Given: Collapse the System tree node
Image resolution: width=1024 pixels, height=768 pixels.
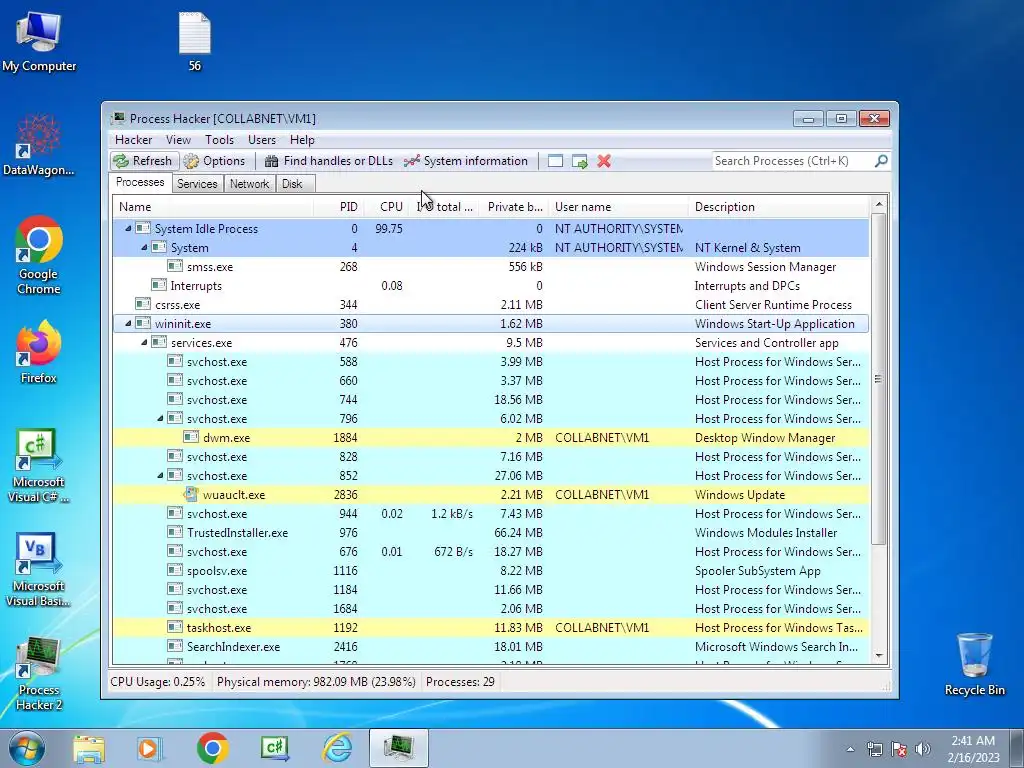Looking at the screenshot, I should 144,248.
